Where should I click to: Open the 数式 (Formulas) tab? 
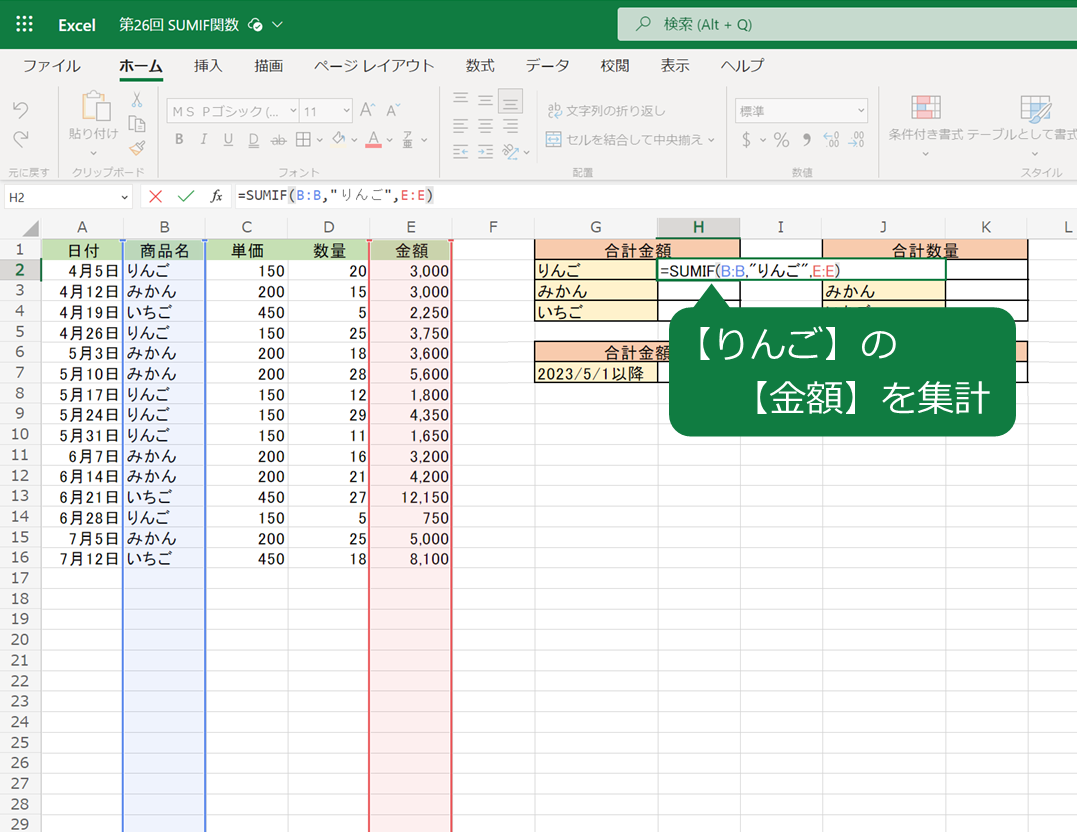pyautogui.click(x=480, y=66)
